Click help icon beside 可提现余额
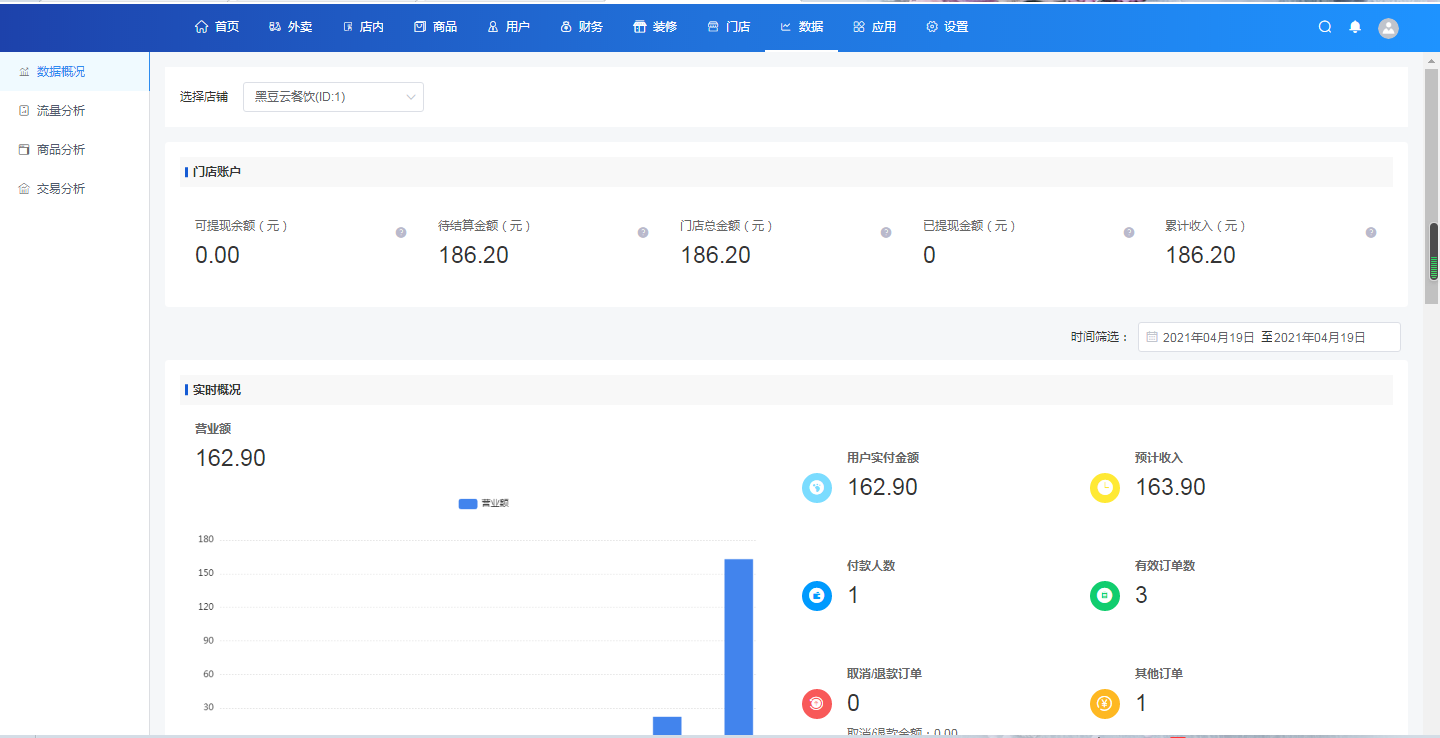1440x738 pixels. pos(401,232)
